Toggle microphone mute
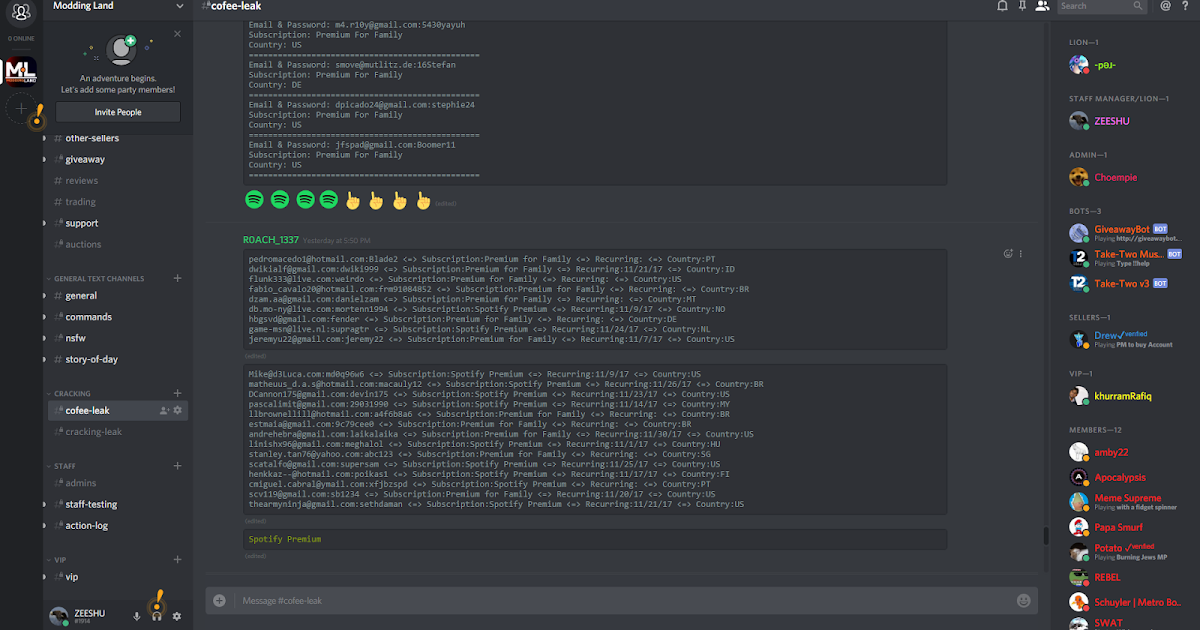Image resolution: width=1200 pixels, height=630 pixels. tap(137, 616)
